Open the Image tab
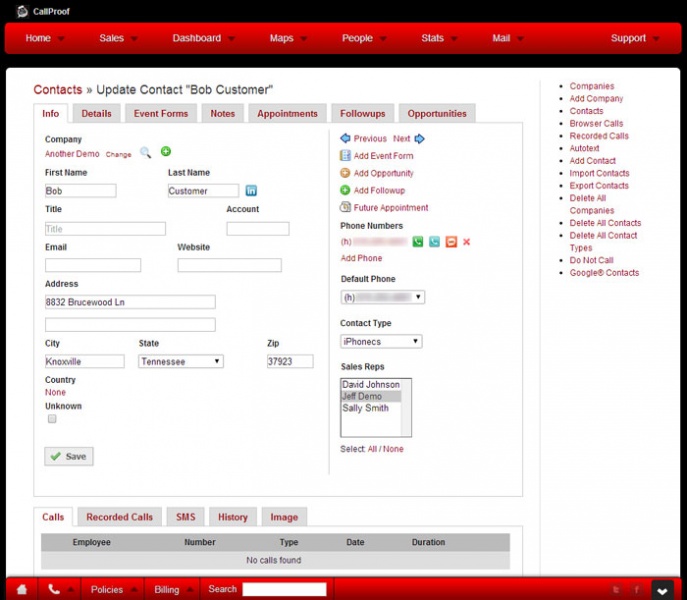Viewport: 687px width, 600px height. click(x=284, y=517)
